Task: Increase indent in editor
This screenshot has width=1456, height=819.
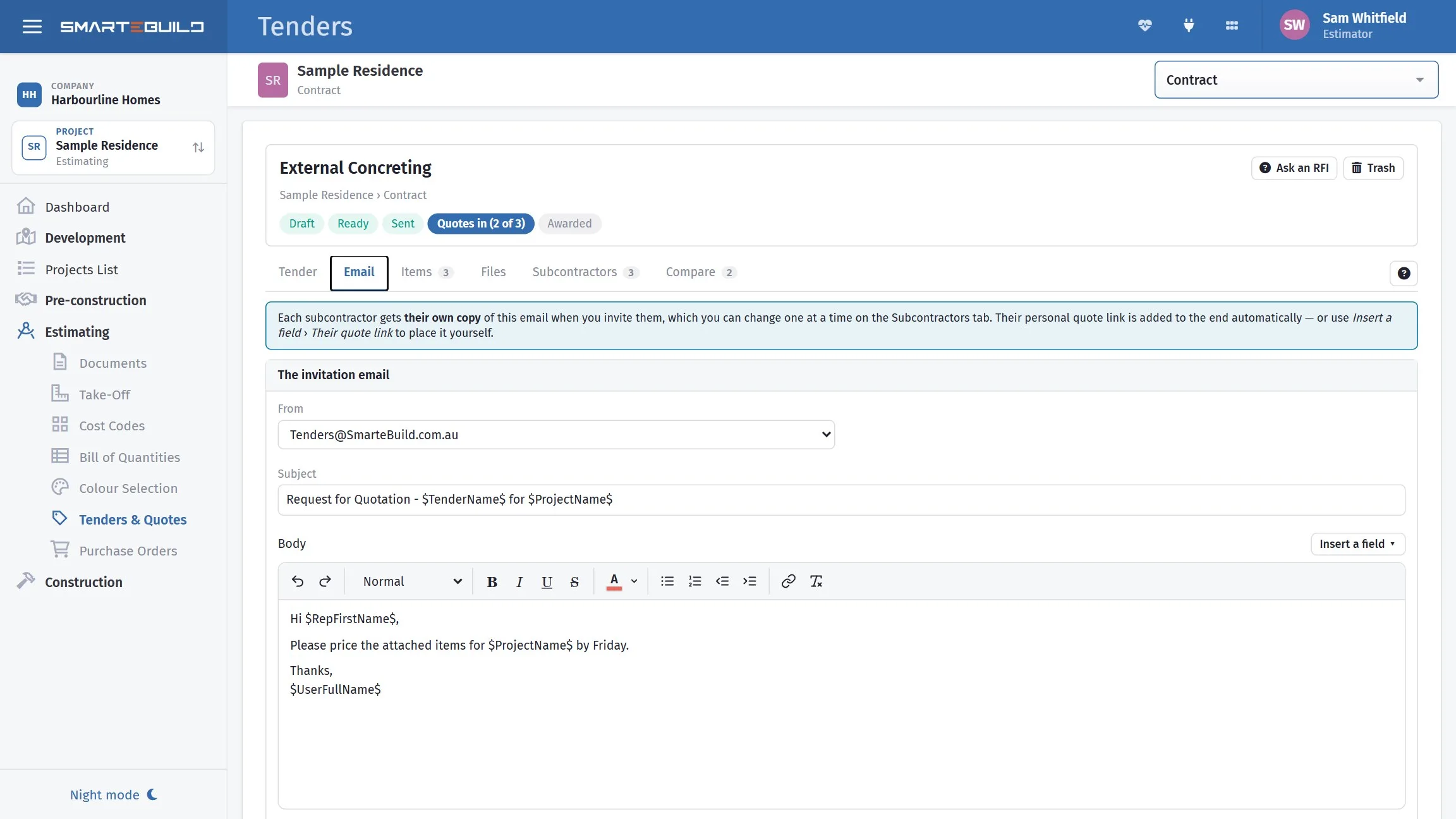Action: [x=749, y=581]
